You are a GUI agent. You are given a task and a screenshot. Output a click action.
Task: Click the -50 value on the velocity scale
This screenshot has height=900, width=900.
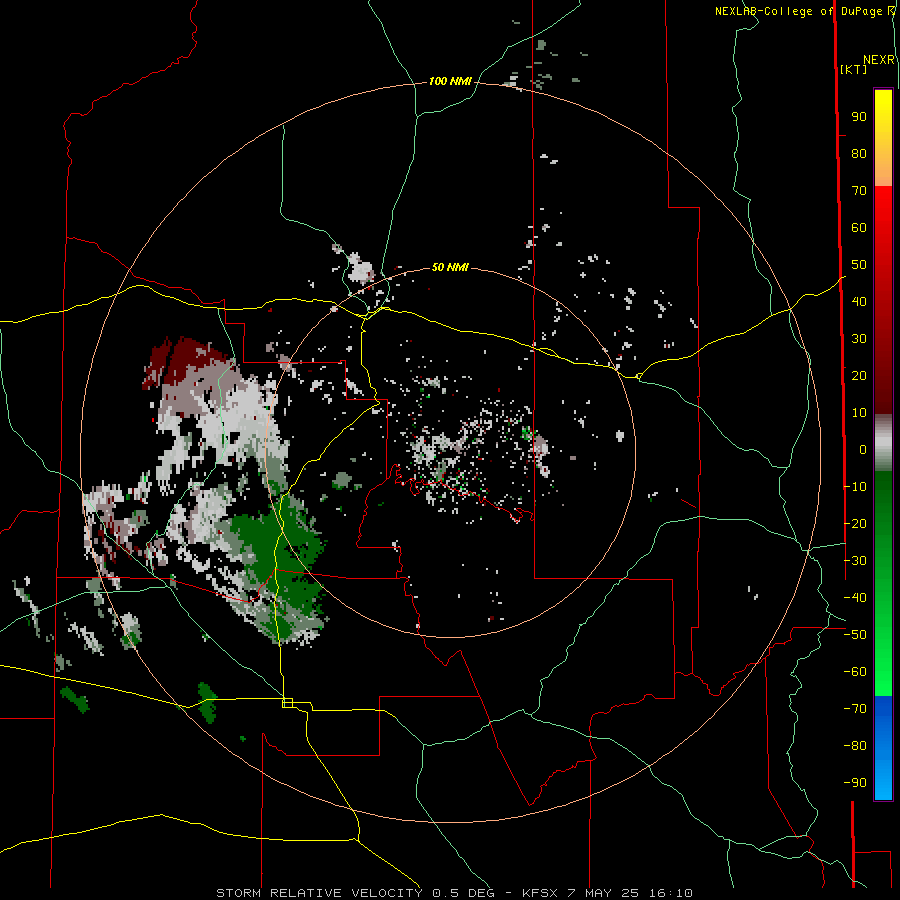(x=855, y=635)
